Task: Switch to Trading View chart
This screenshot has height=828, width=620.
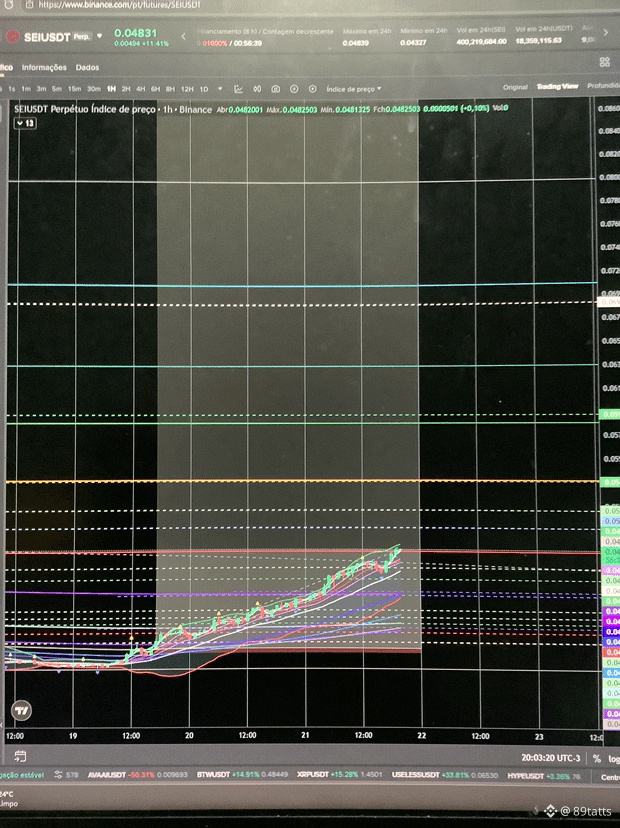Action: click(558, 86)
